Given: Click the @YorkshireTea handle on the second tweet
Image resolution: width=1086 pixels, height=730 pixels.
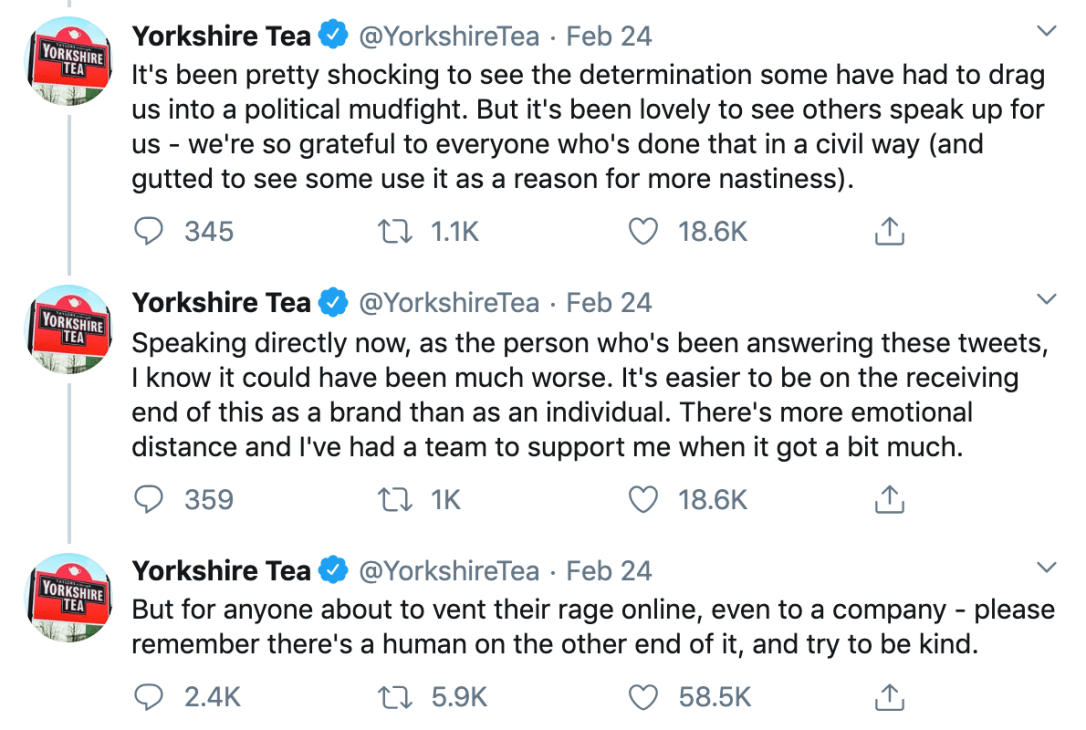Looking at the screenshot, I should [x=448, y=303].
